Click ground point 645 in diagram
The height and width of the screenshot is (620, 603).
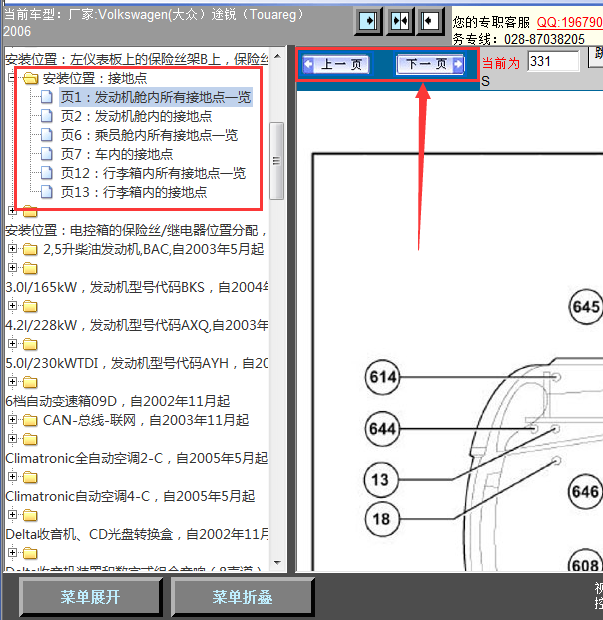tap(586, 307)
